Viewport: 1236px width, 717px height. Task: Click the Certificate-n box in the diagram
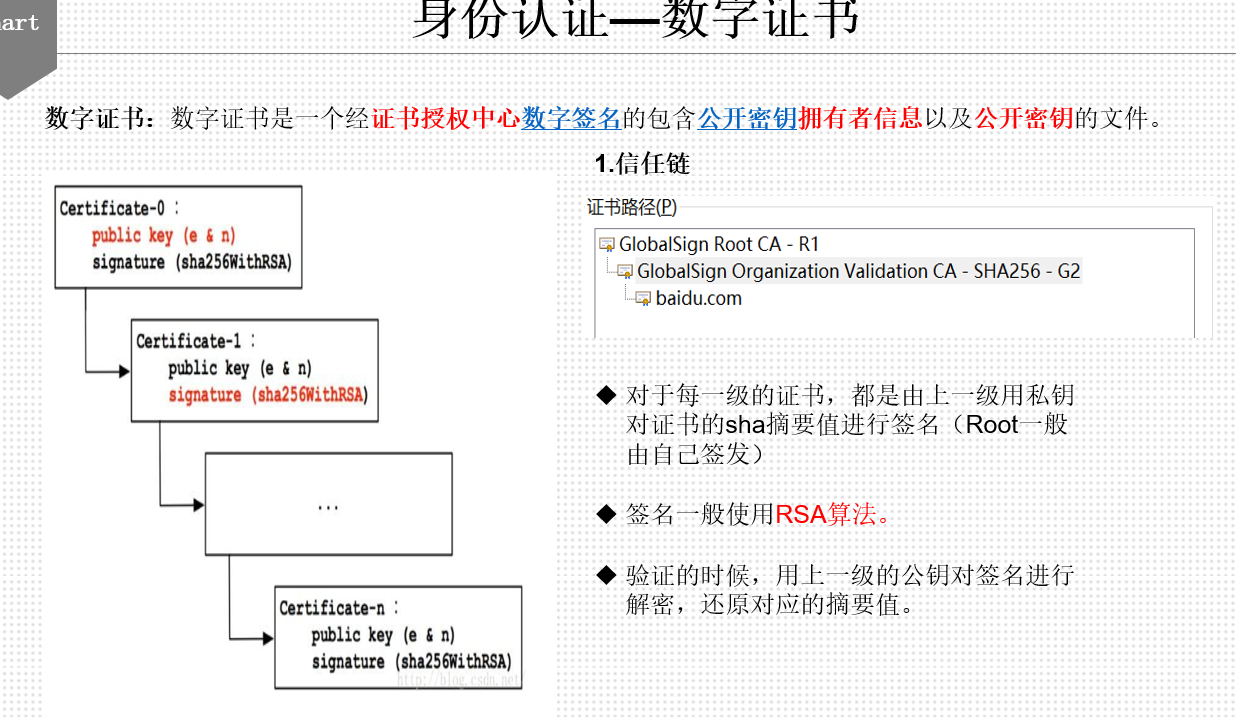point(398,637)
